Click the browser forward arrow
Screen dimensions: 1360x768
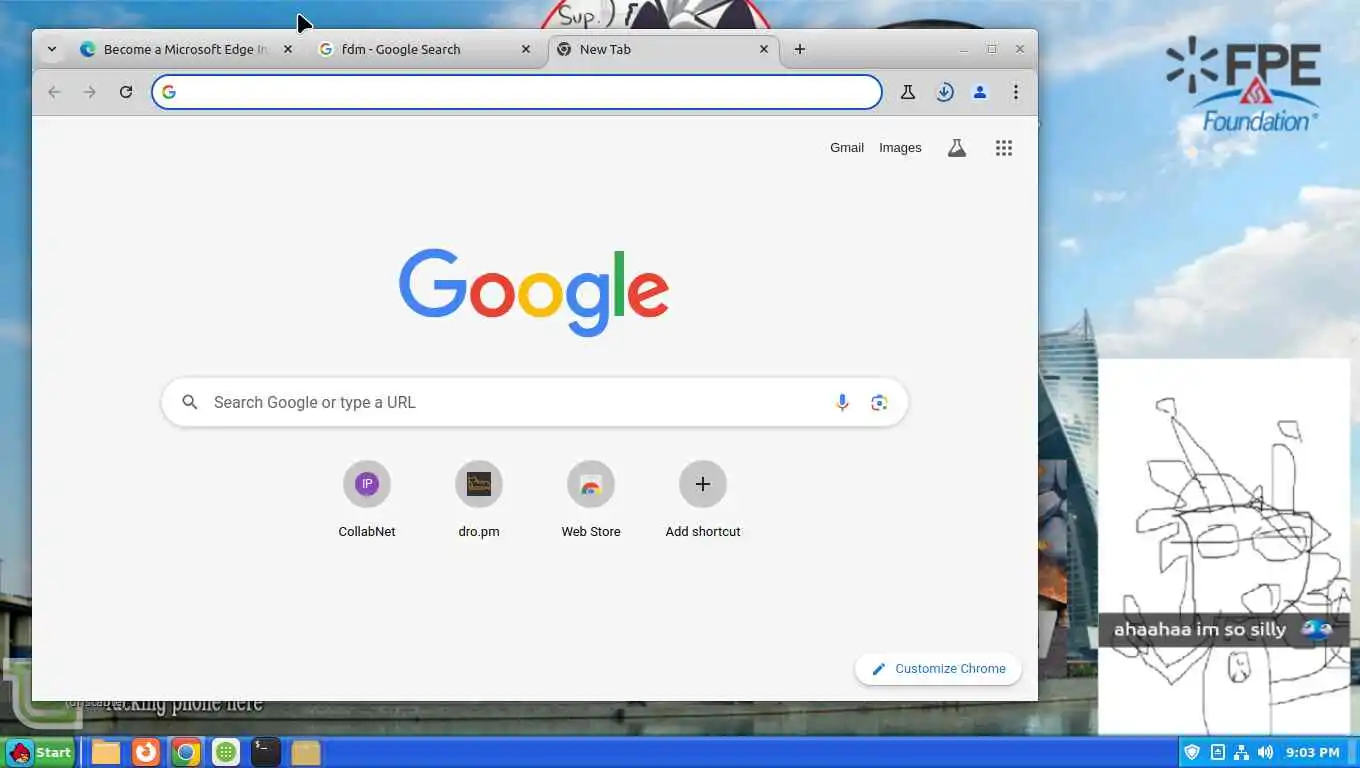pyautogui.click(x=90, y=92)
